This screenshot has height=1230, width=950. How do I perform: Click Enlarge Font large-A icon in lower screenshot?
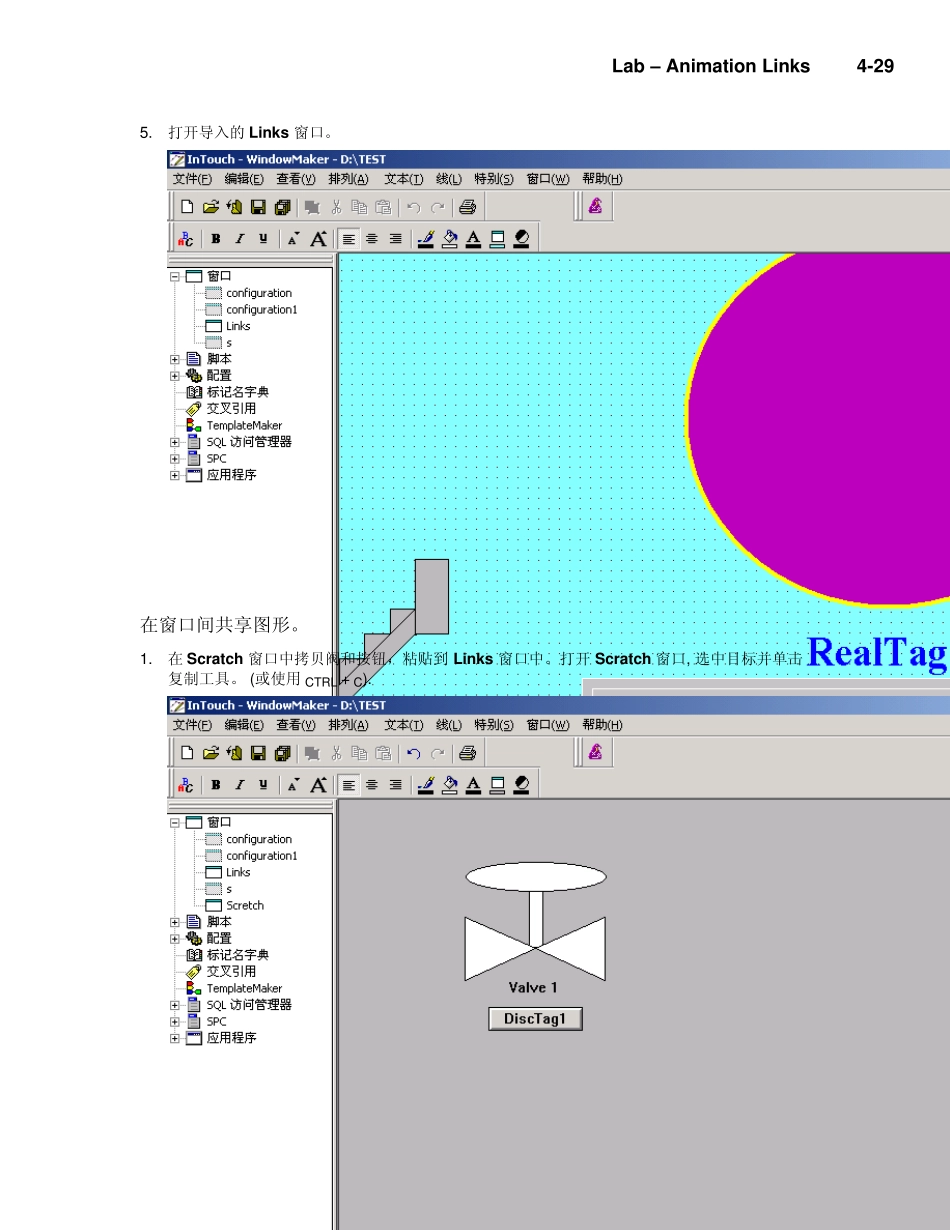[x=318, y=784]
